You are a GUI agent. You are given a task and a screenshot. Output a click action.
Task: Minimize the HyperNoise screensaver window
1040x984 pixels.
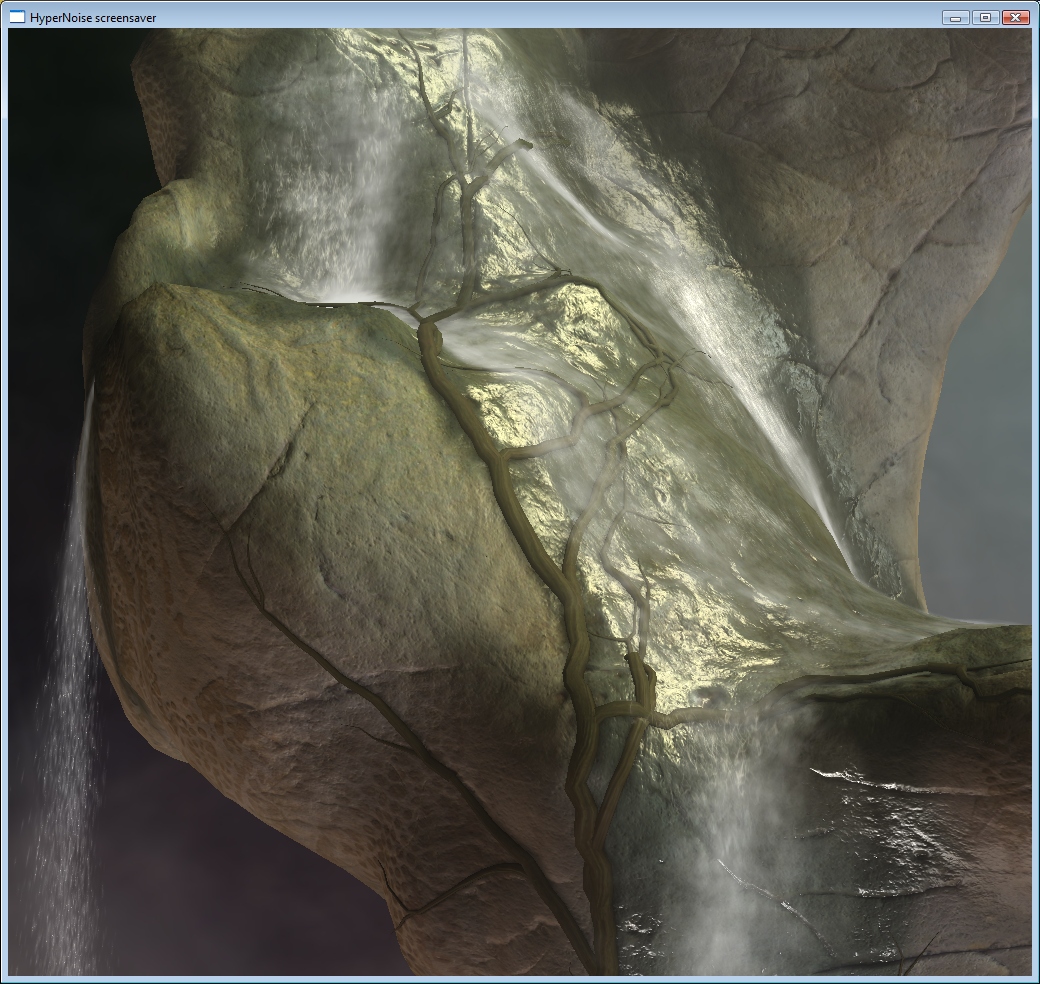click(955, 17)
